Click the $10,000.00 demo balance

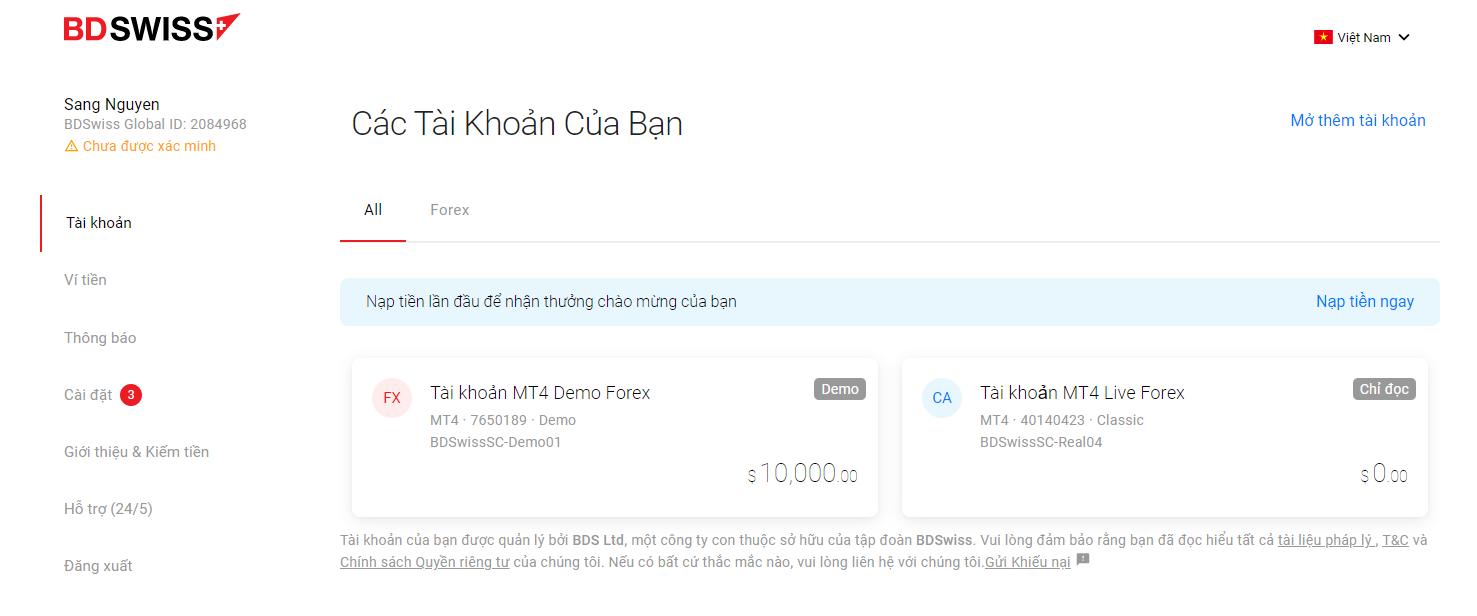803,474
